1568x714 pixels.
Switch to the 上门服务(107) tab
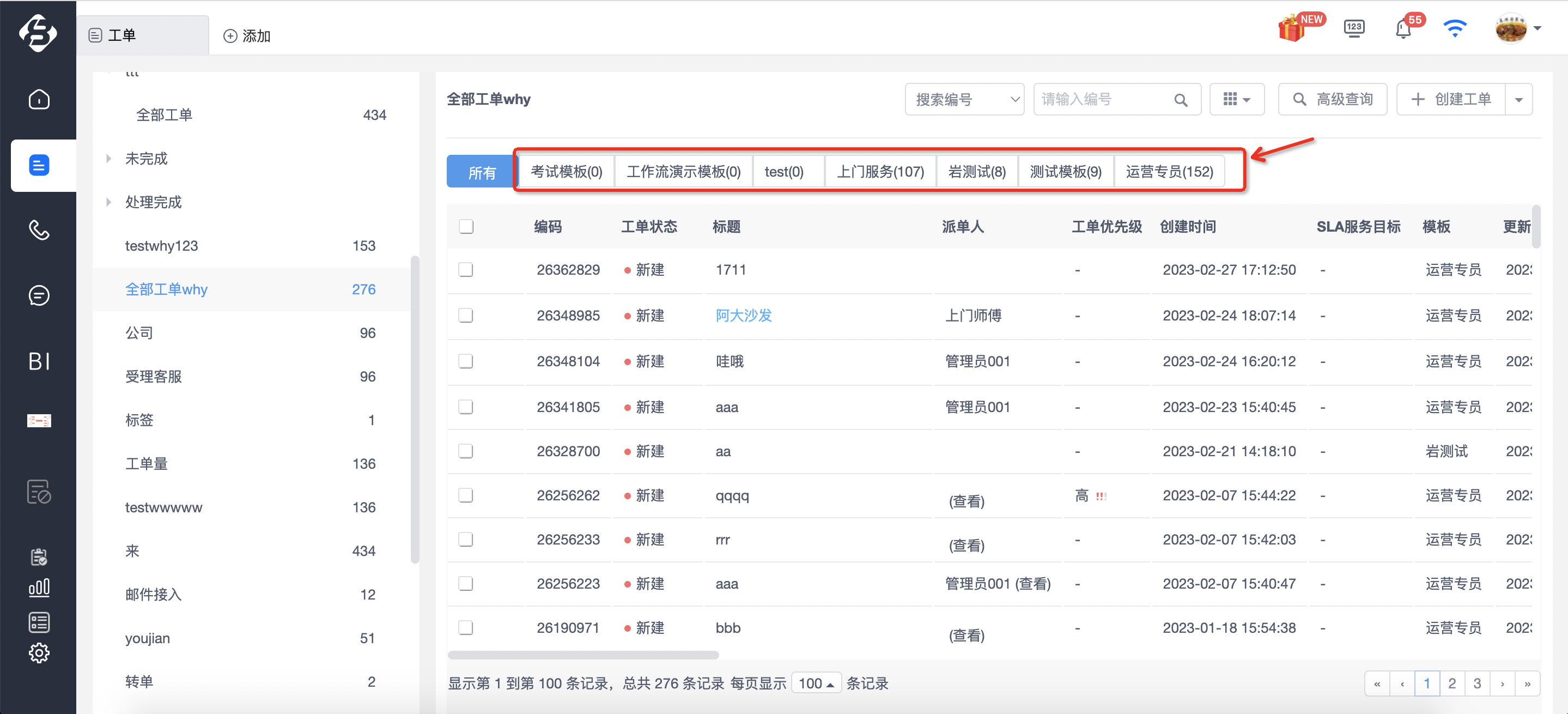(880, 172)
